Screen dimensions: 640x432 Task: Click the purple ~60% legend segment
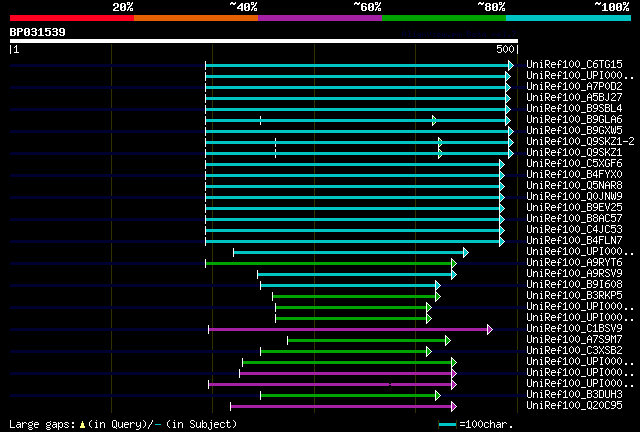(320, 18)
